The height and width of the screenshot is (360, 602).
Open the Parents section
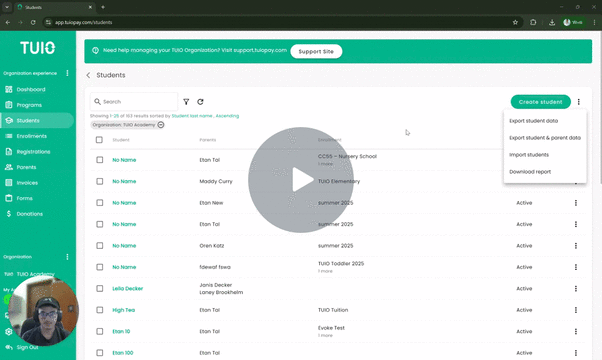point(26,167)
